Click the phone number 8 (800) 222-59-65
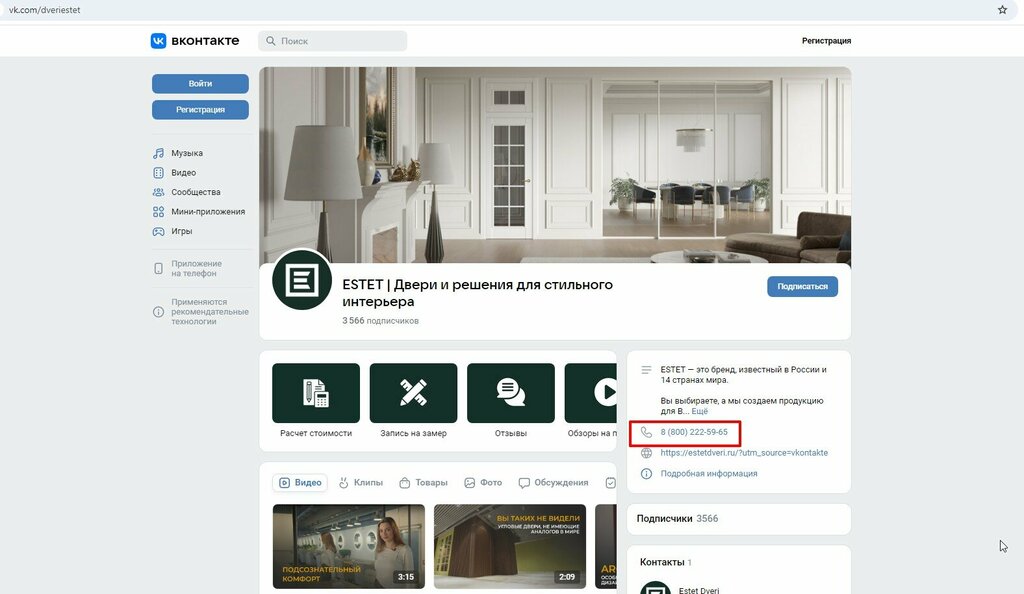 (x=694, y=432)
